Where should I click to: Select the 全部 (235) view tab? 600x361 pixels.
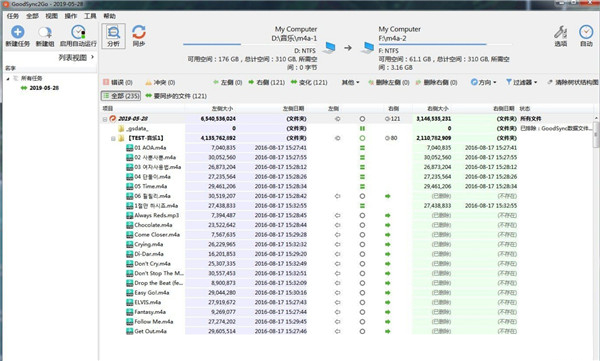(x=121, y=96)
